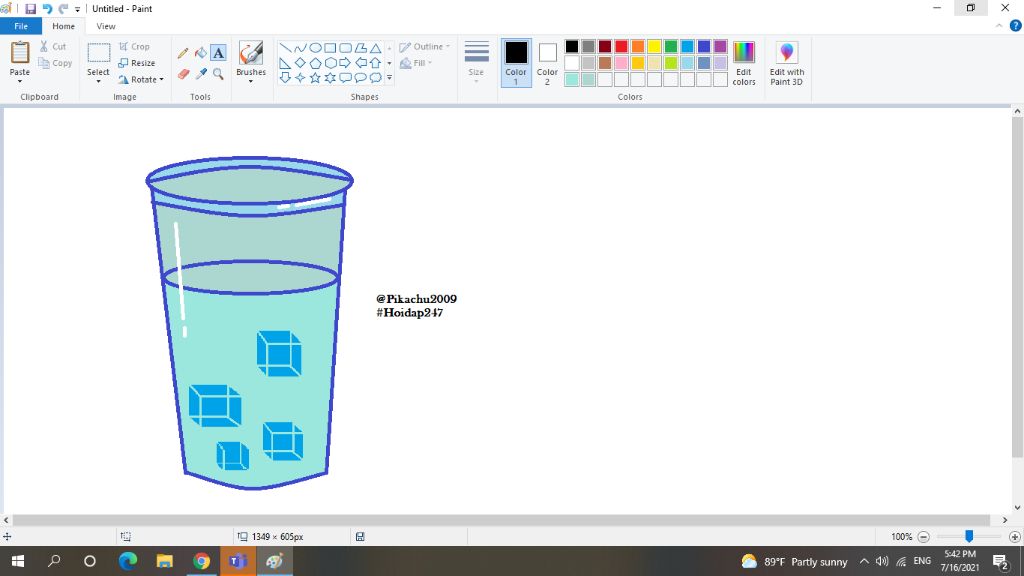Choose the Oval shape
1024x576 pixels.
315,48
